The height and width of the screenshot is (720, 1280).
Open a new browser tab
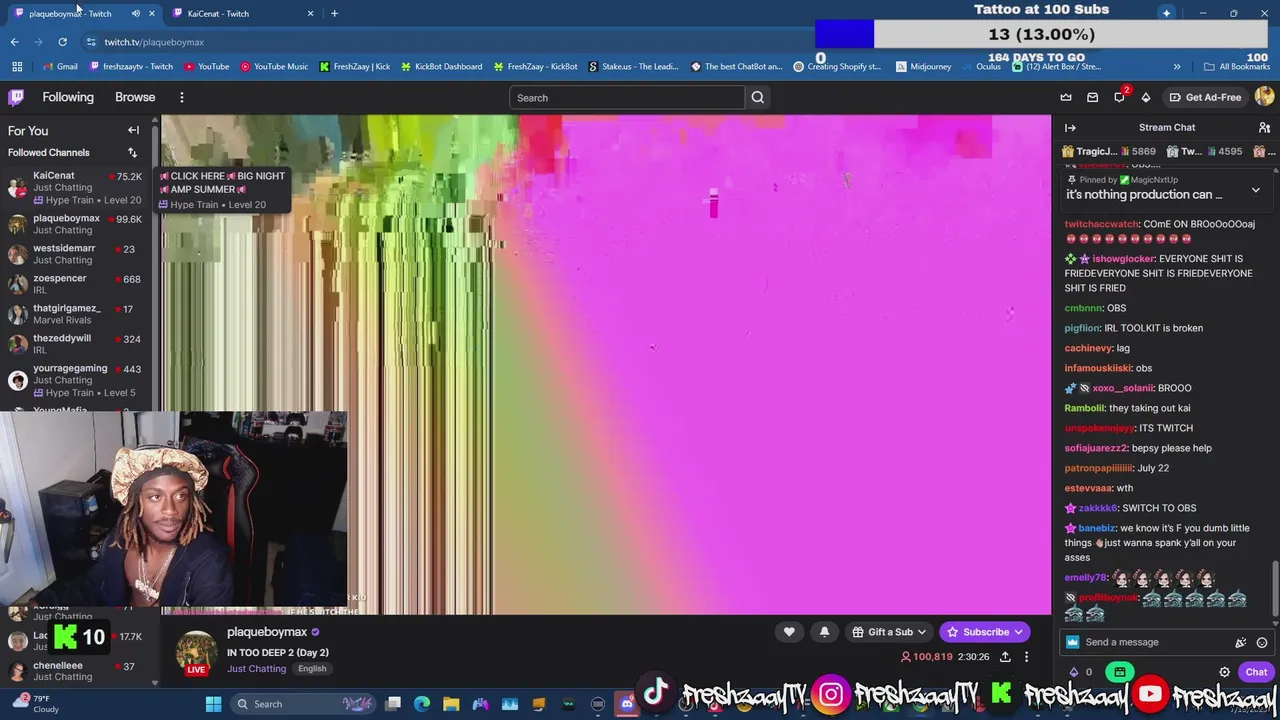coord(334,13)
